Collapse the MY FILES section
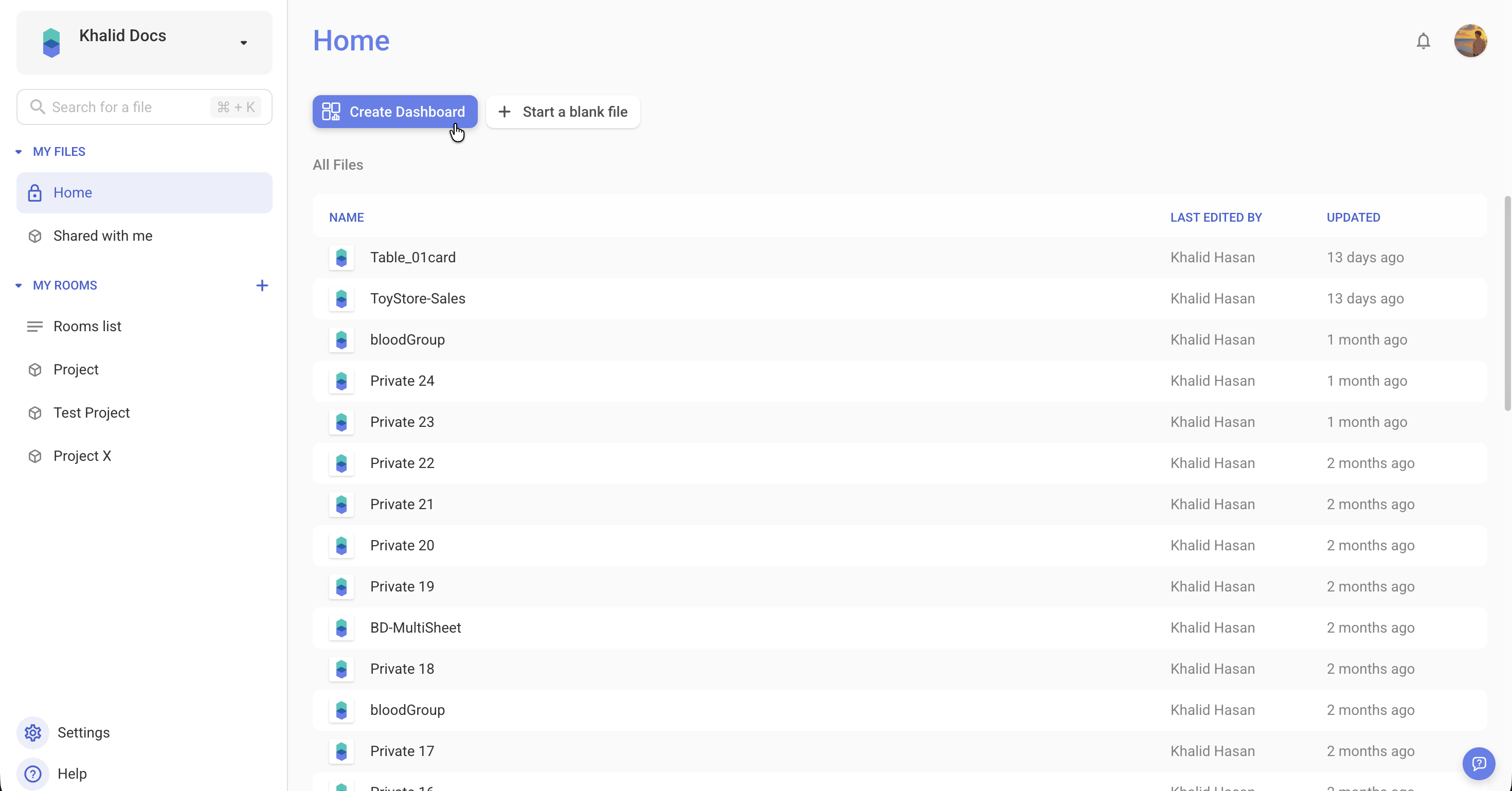 click(x=18, y=151)
